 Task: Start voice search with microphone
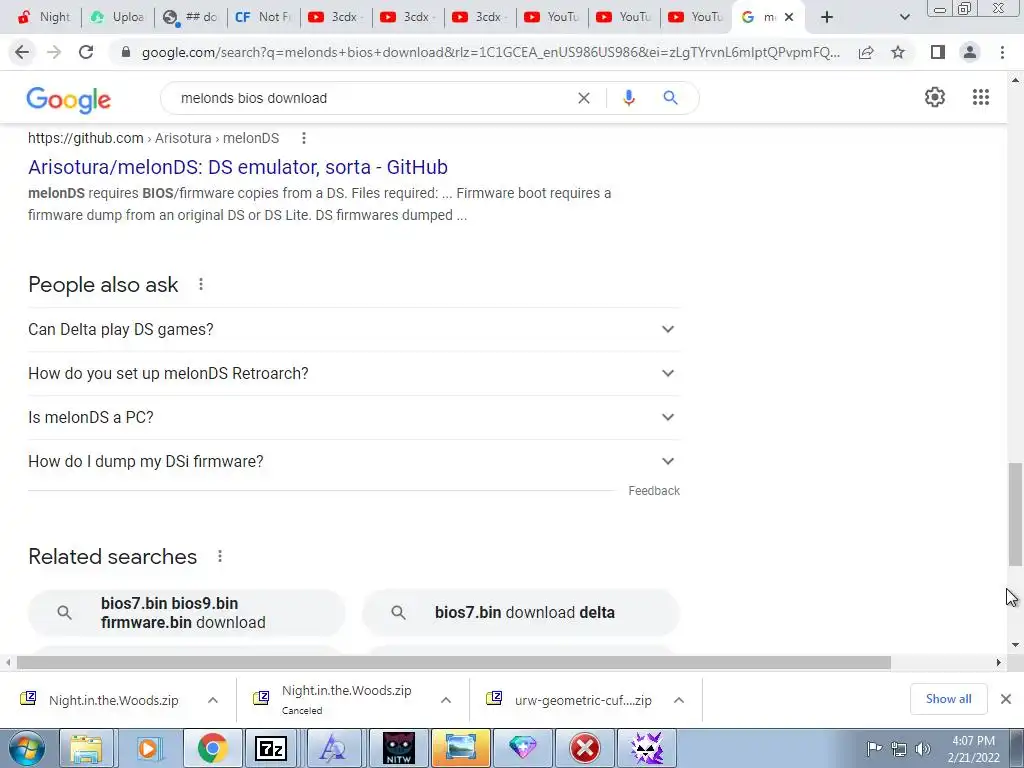click(x=629, y=98)
